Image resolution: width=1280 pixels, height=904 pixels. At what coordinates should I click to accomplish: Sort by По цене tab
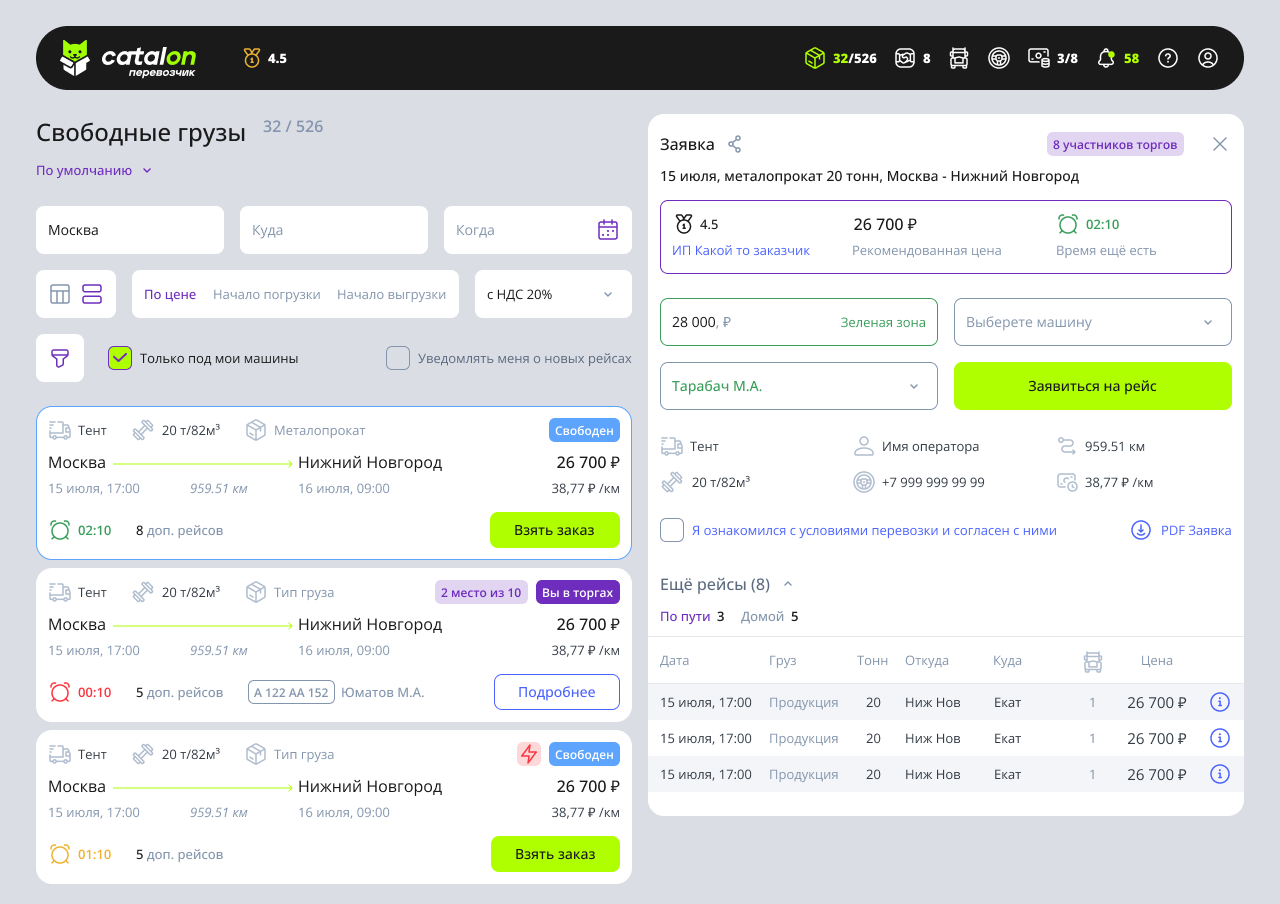pyautogui.click(x=170, y=294)
